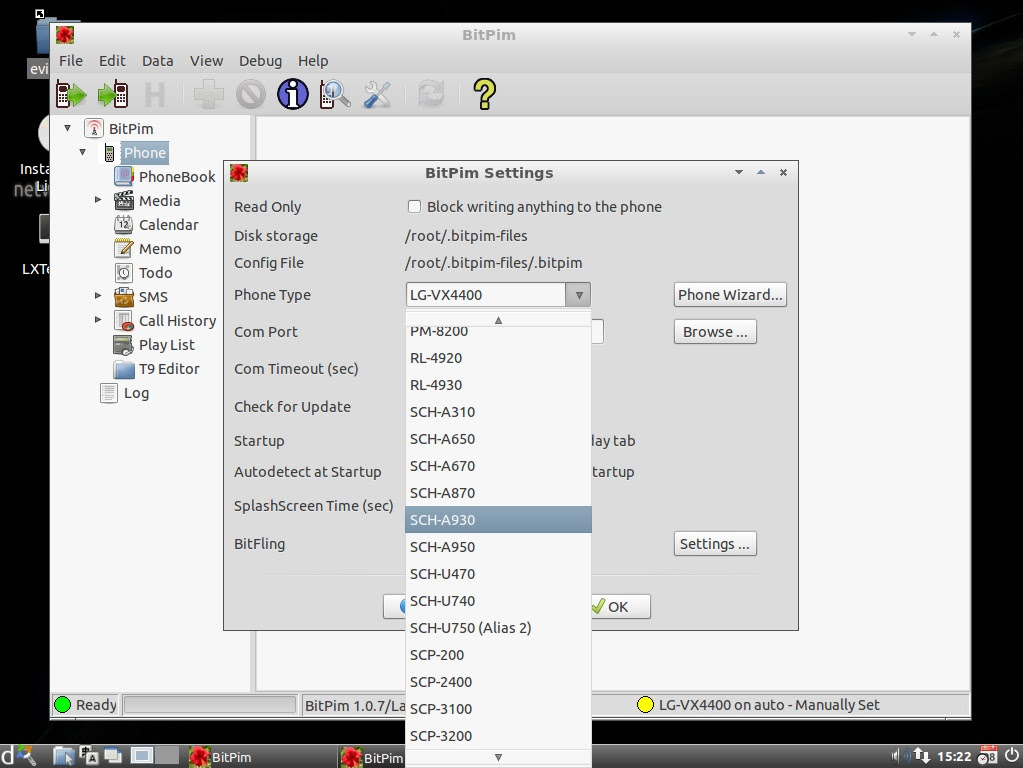The height and width of the screenshot is (768, 1023).
Task: Open Play List in the tree
Action: (x=166, y=345)
